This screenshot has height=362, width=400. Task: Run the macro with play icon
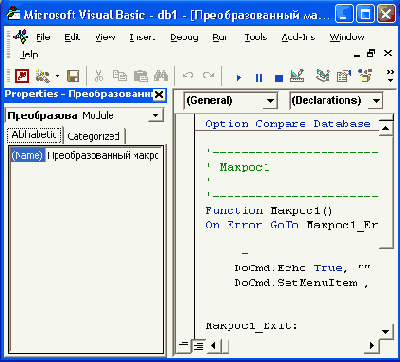coord(239,78)
